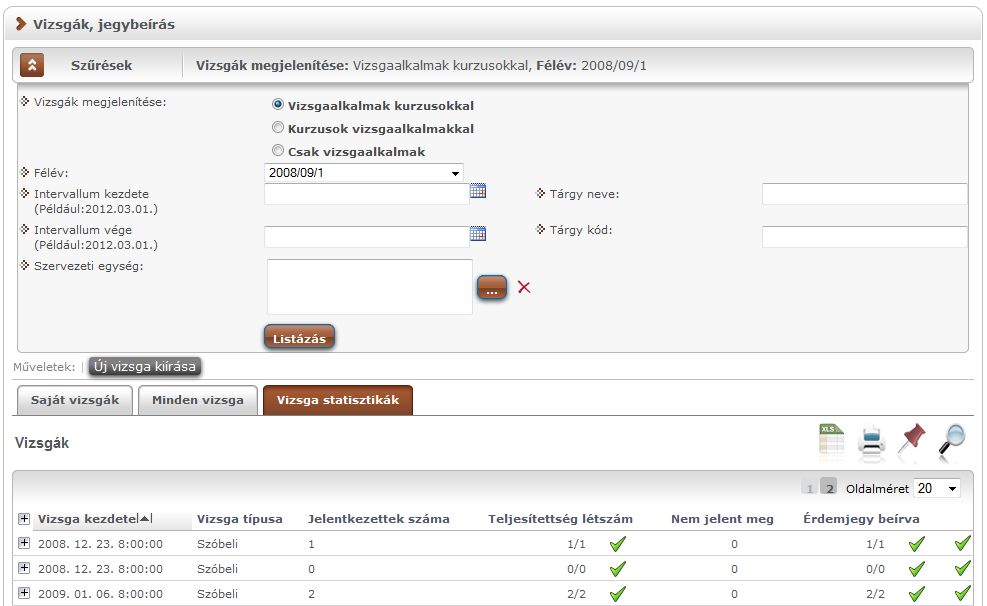Image resolution: width=987 pixels, height=606 pixels.
Task: Click the arrow icon before Vizsgák, jegybeírás
Action: pos(21,24)
